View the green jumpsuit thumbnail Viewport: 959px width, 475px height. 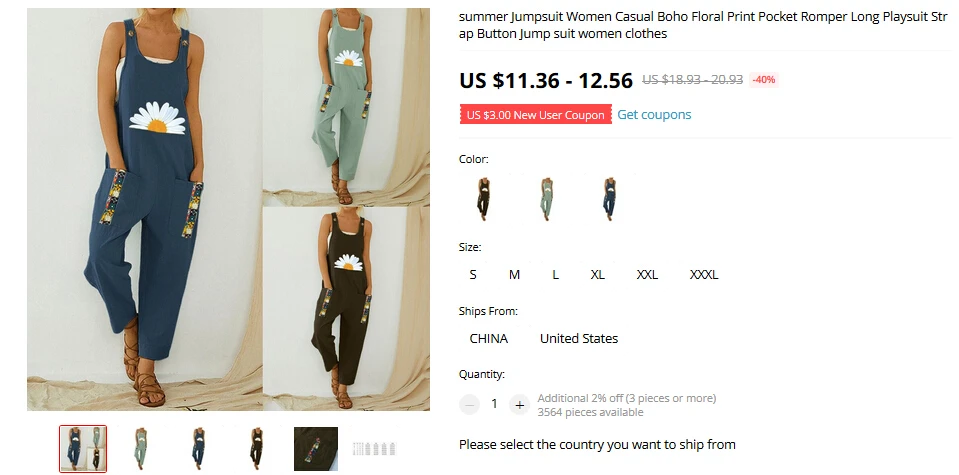(x=141, y=449)
